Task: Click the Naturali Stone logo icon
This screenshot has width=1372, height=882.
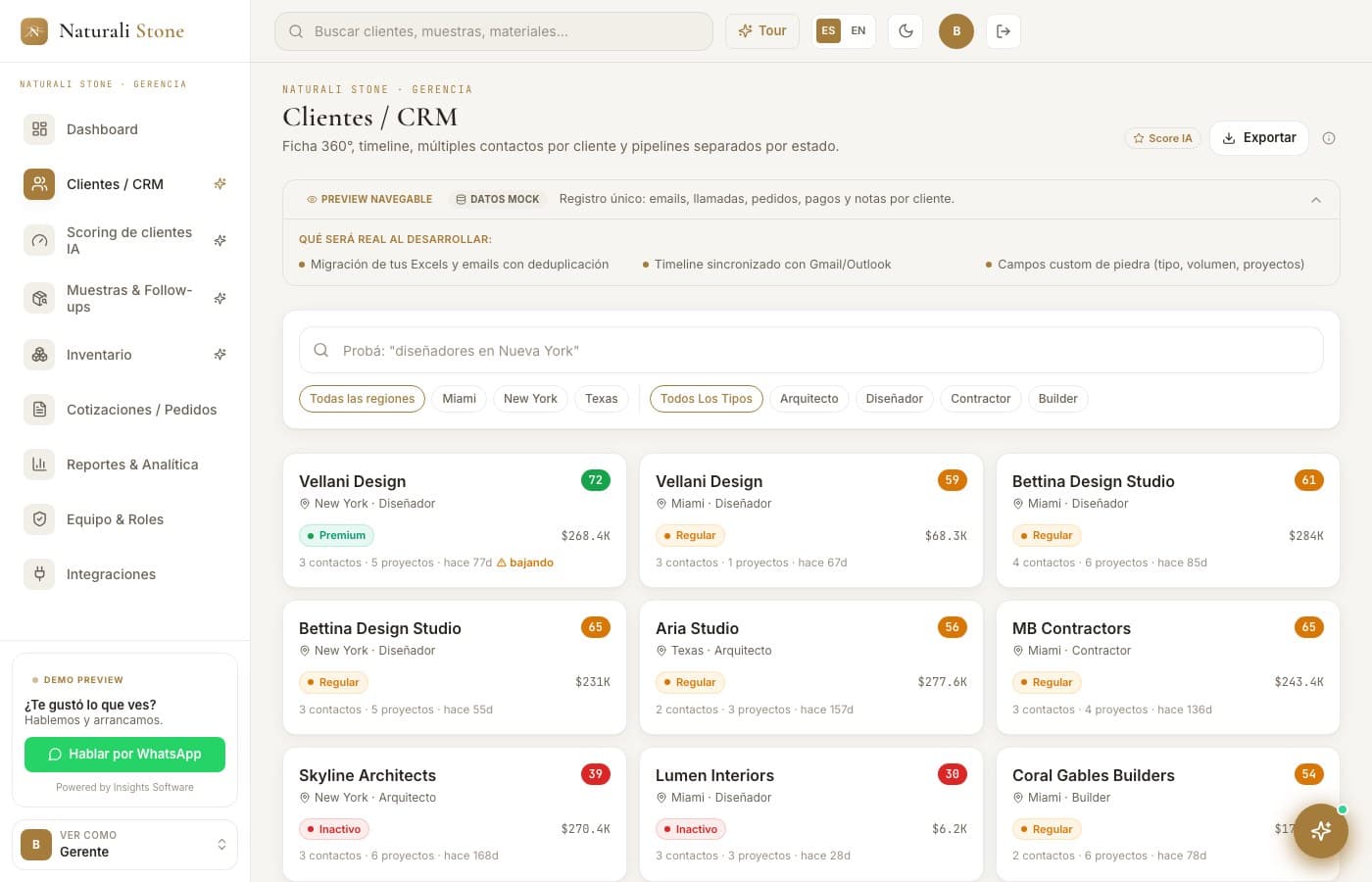Action: click(34, 31)
